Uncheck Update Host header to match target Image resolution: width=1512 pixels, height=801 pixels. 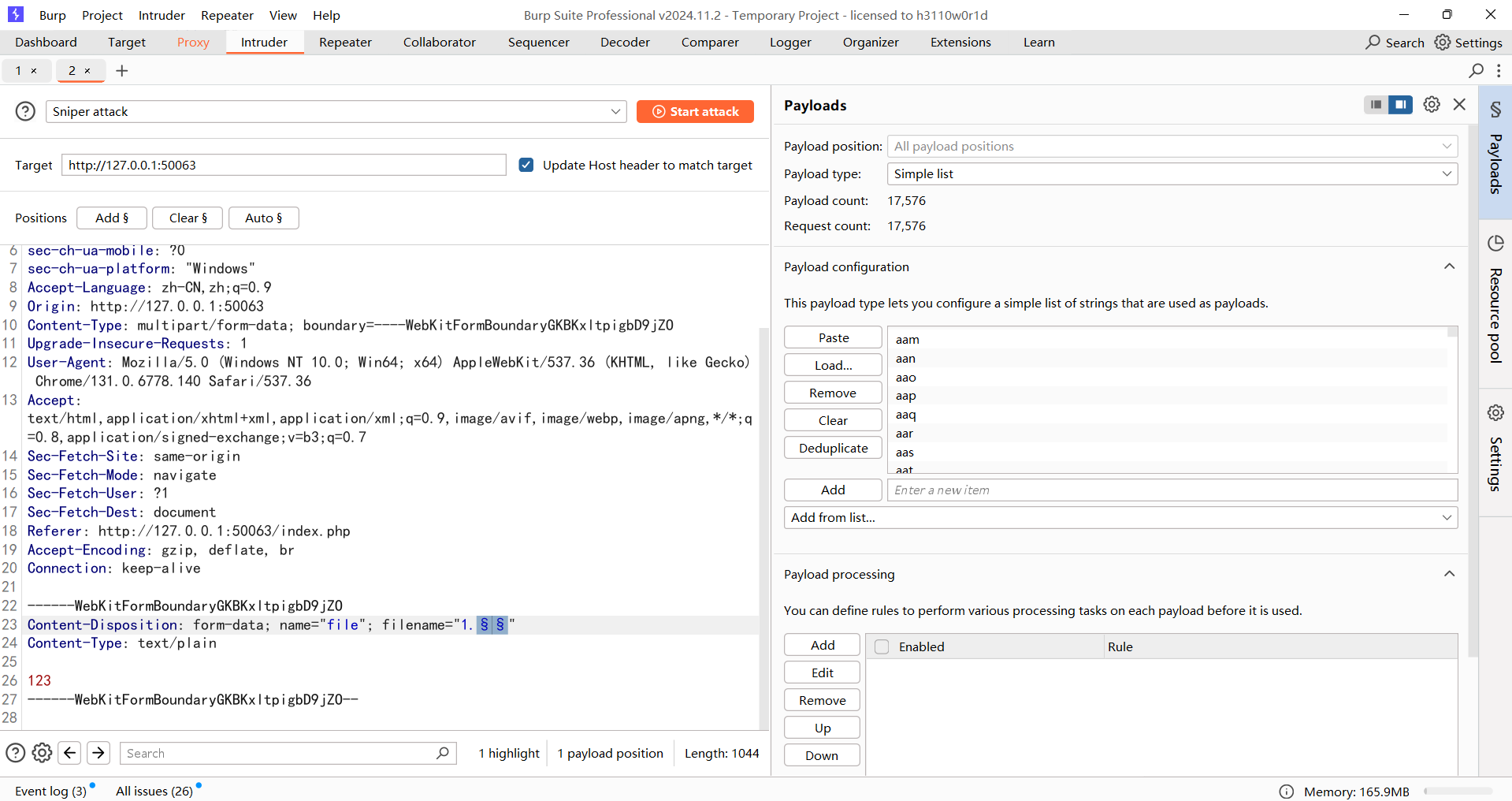[x=526, y=165]
